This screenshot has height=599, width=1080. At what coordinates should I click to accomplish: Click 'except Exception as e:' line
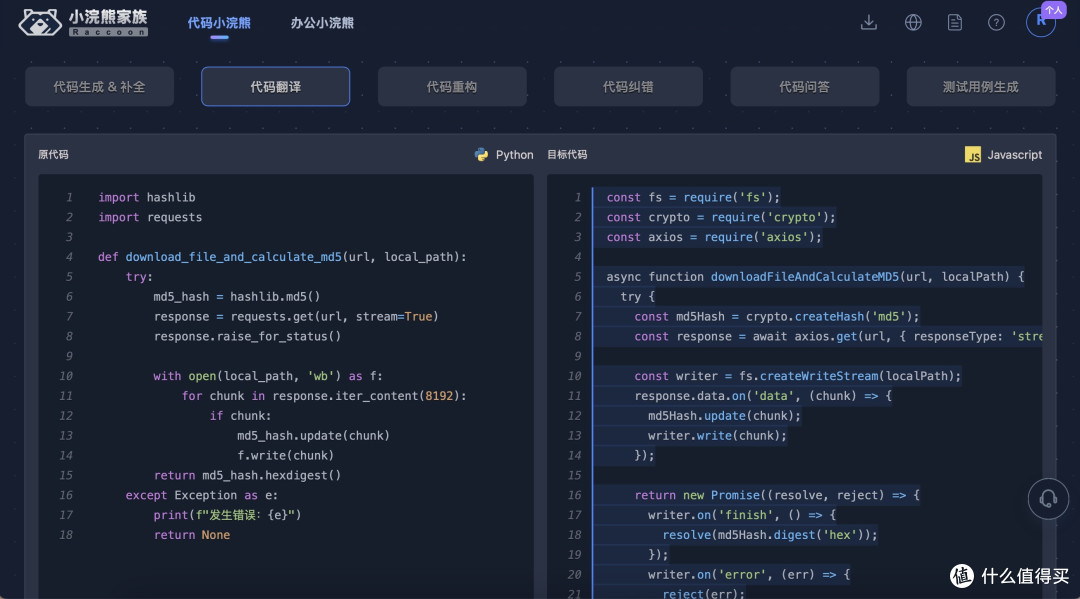(202, 496)
